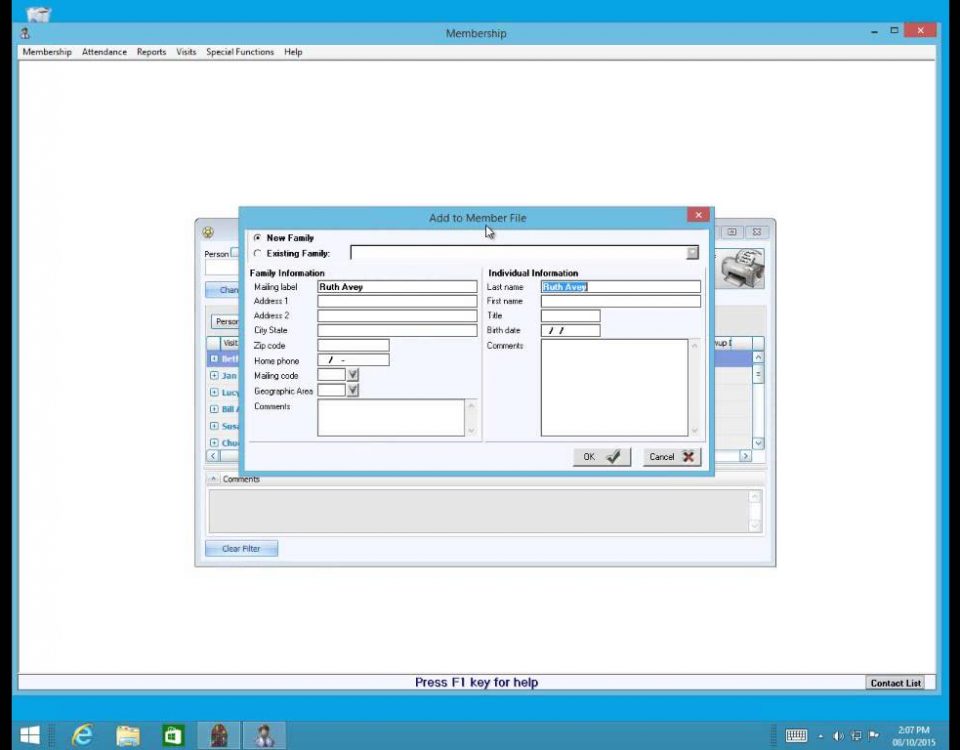Open the Existing Family combo box

[692, 252]
